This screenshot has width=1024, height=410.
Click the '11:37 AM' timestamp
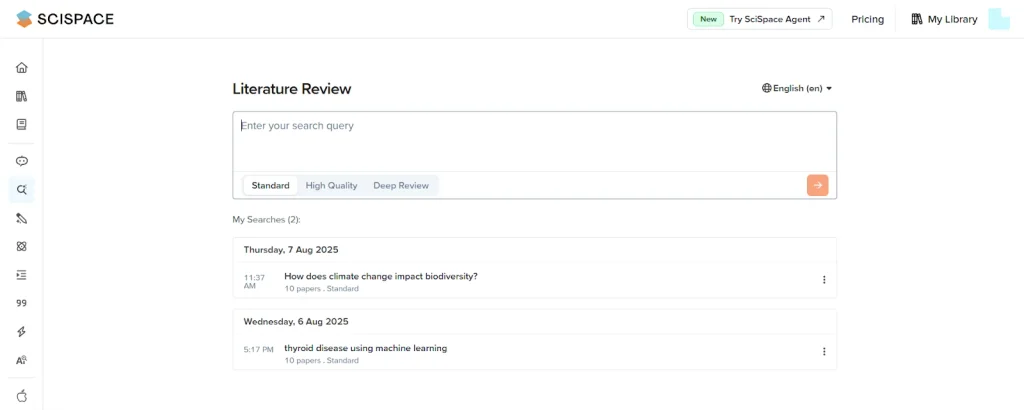coord(254,281)
